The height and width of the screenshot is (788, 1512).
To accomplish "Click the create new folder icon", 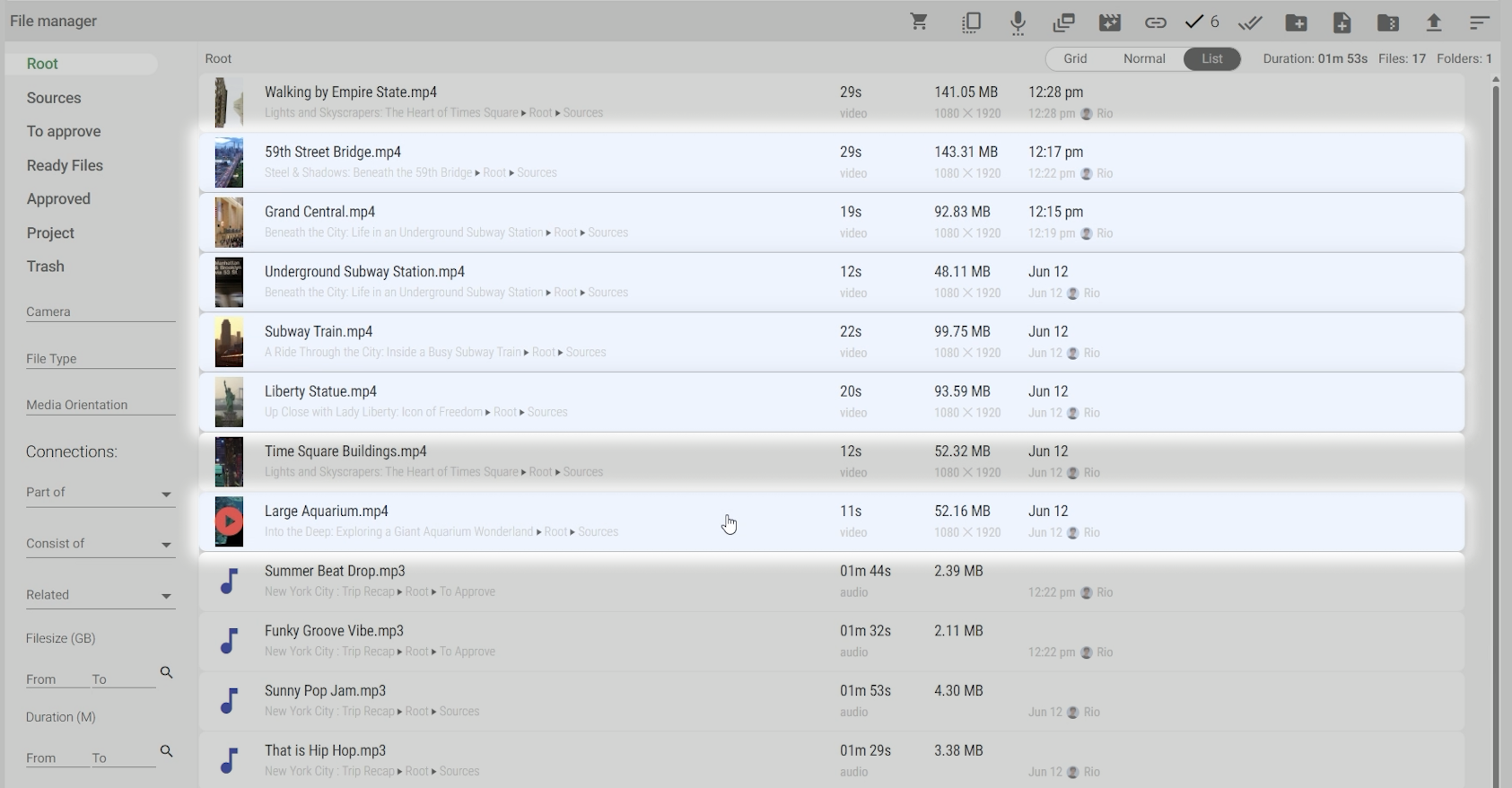I will coord(1296,22).
